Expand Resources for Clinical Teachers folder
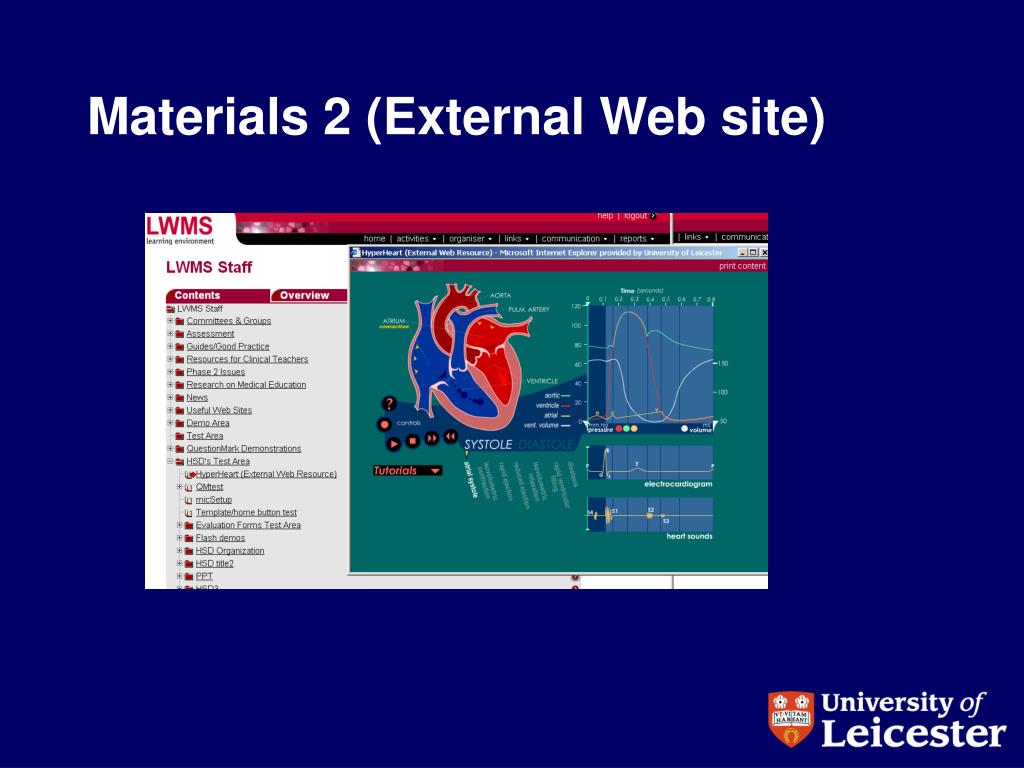Image resolution: width=1024 pixels, height=768 pixels. pos(170,359)
